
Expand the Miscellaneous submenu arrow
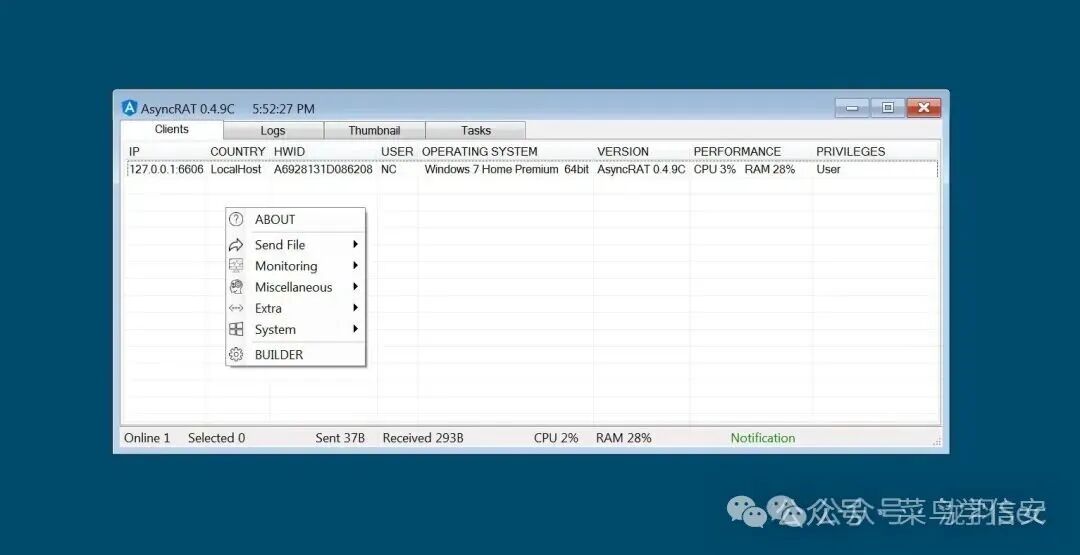click(355, 286)
